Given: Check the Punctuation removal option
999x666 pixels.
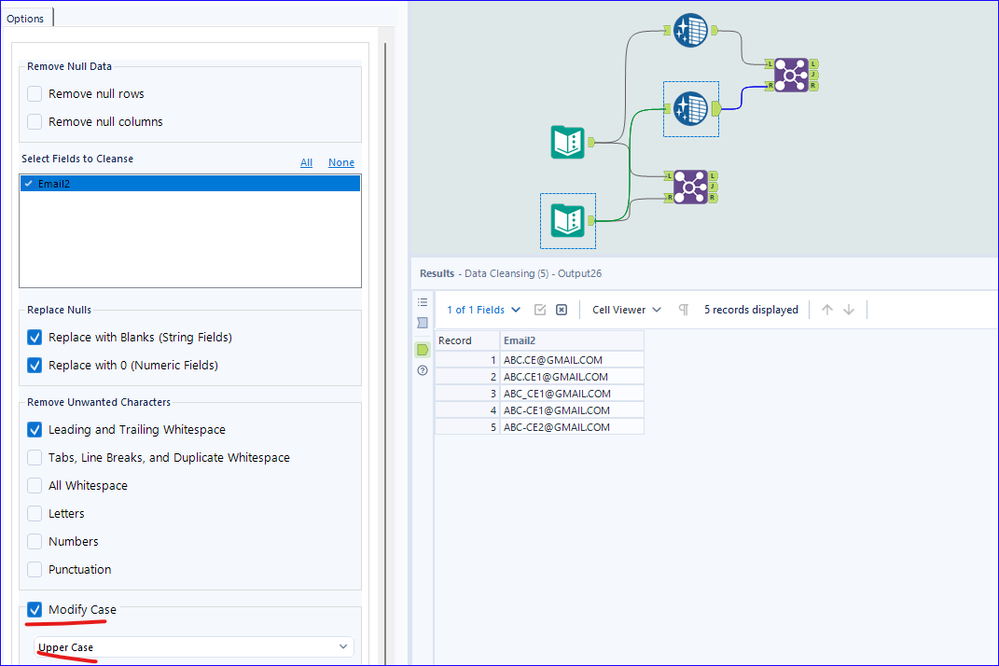Looking at the screenshot, I should click(35, 570).
